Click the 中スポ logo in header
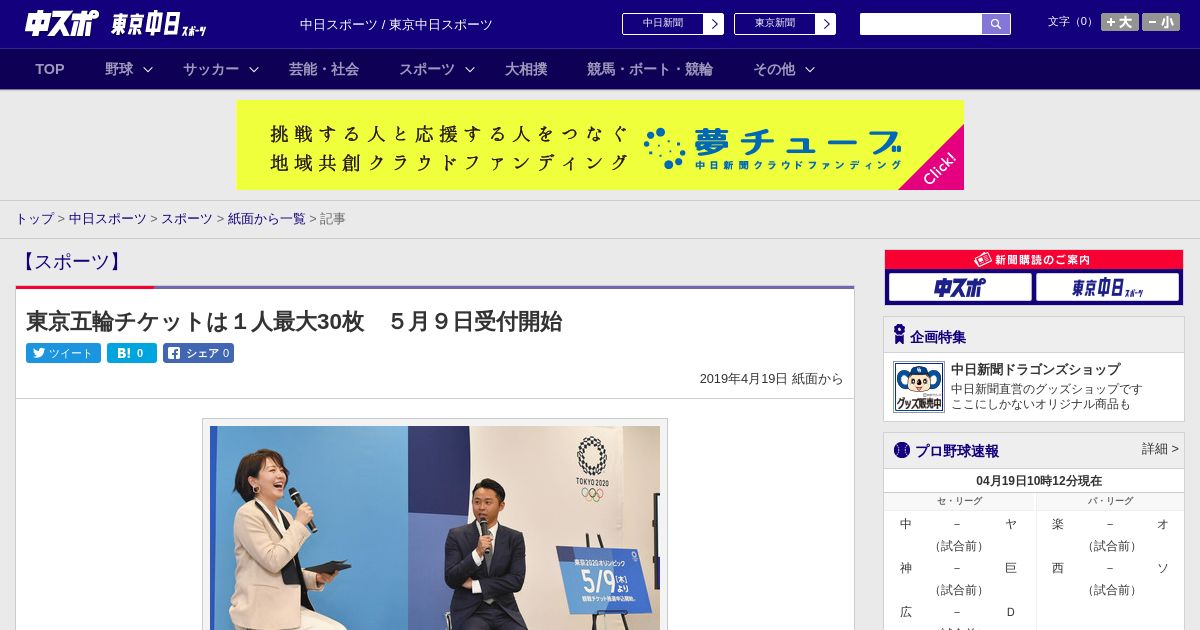The image size is (1200, 630). click(x=61, y=23)
